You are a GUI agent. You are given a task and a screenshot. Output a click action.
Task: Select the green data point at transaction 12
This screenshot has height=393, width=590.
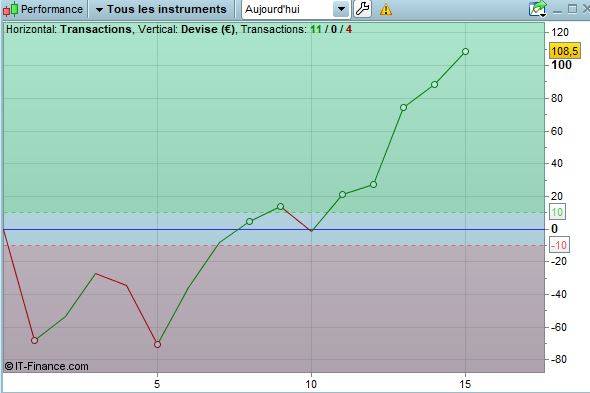373,184
